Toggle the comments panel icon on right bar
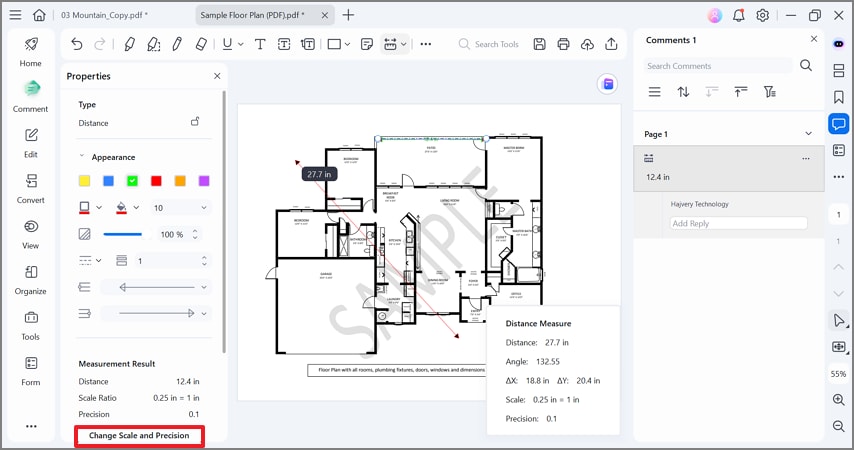This screenshot has height=450, width=854. (x=839, y=124)
